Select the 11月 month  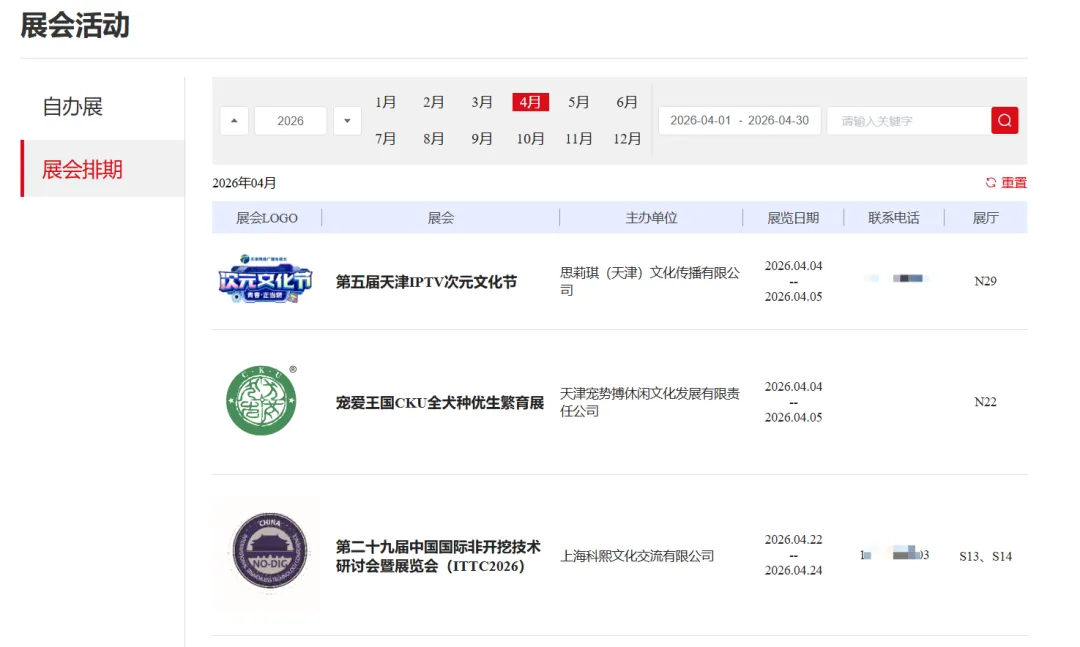[579, 138]
